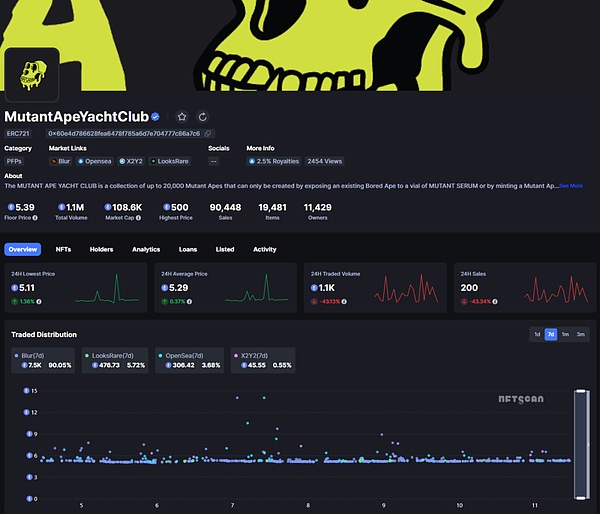Click the favorite star icon beside collection name
The width and height of the screenshot is (600, 514).
[x=182, y=117]
